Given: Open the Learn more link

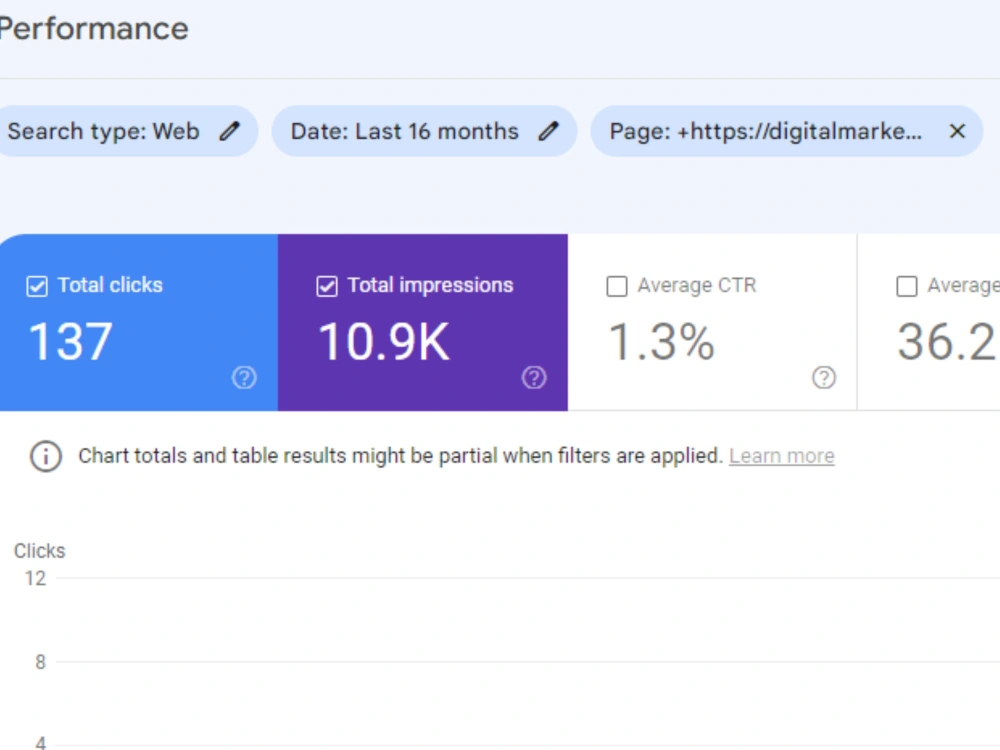Looking at the screenshot, I should point(782,456).
